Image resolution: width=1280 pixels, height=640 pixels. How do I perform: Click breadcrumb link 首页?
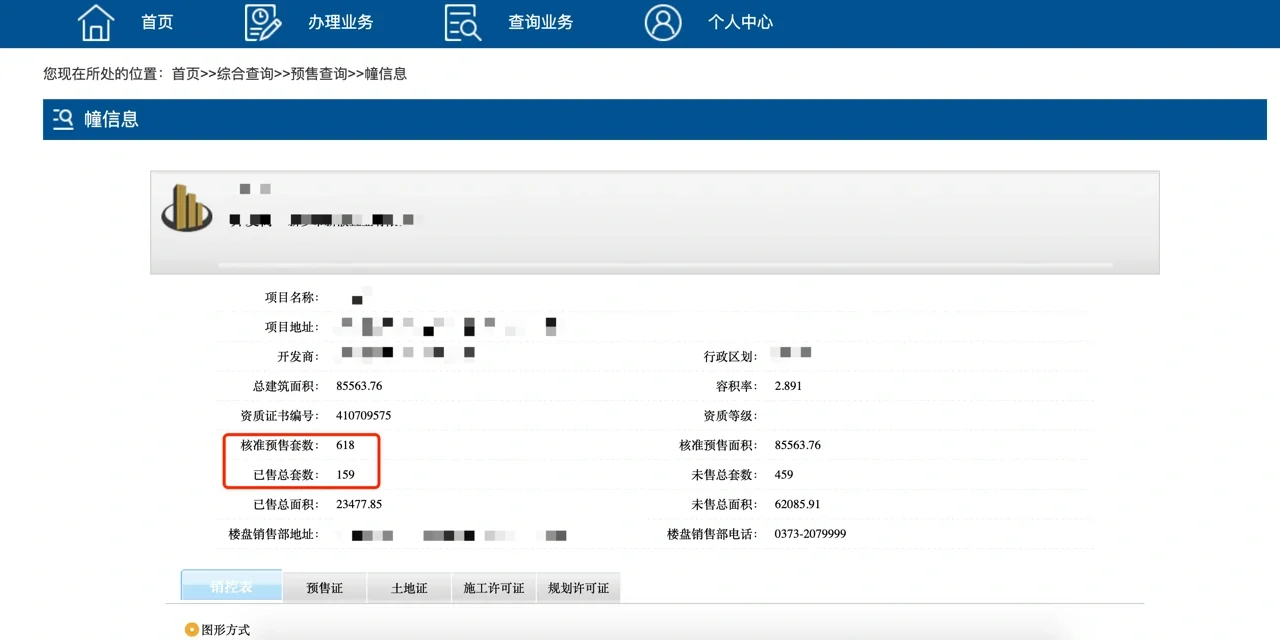click(186, 74)
